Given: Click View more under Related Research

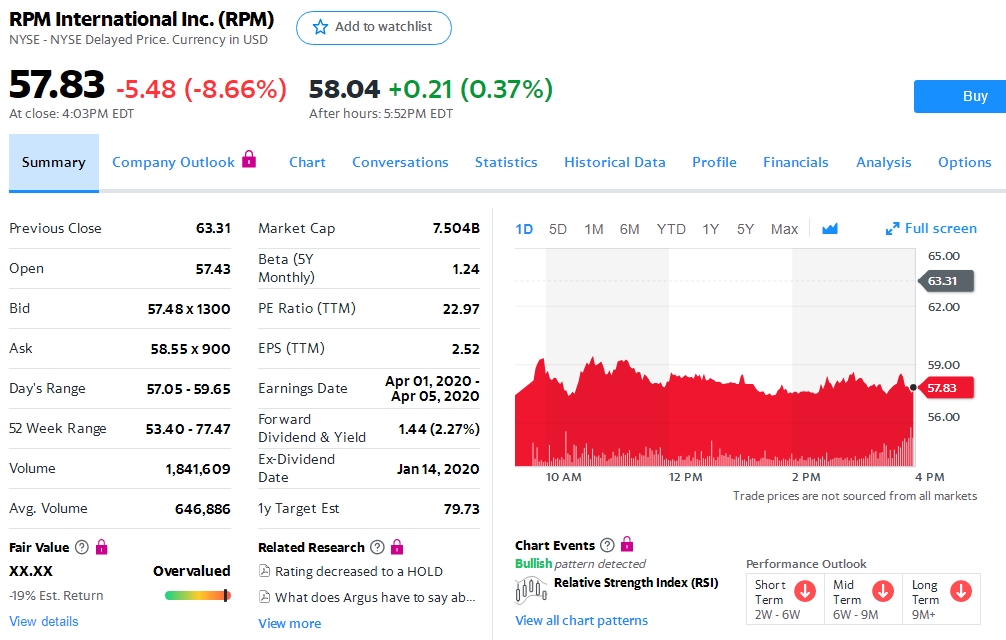Looking at the screenshot, I should click(x=289, y=623).
